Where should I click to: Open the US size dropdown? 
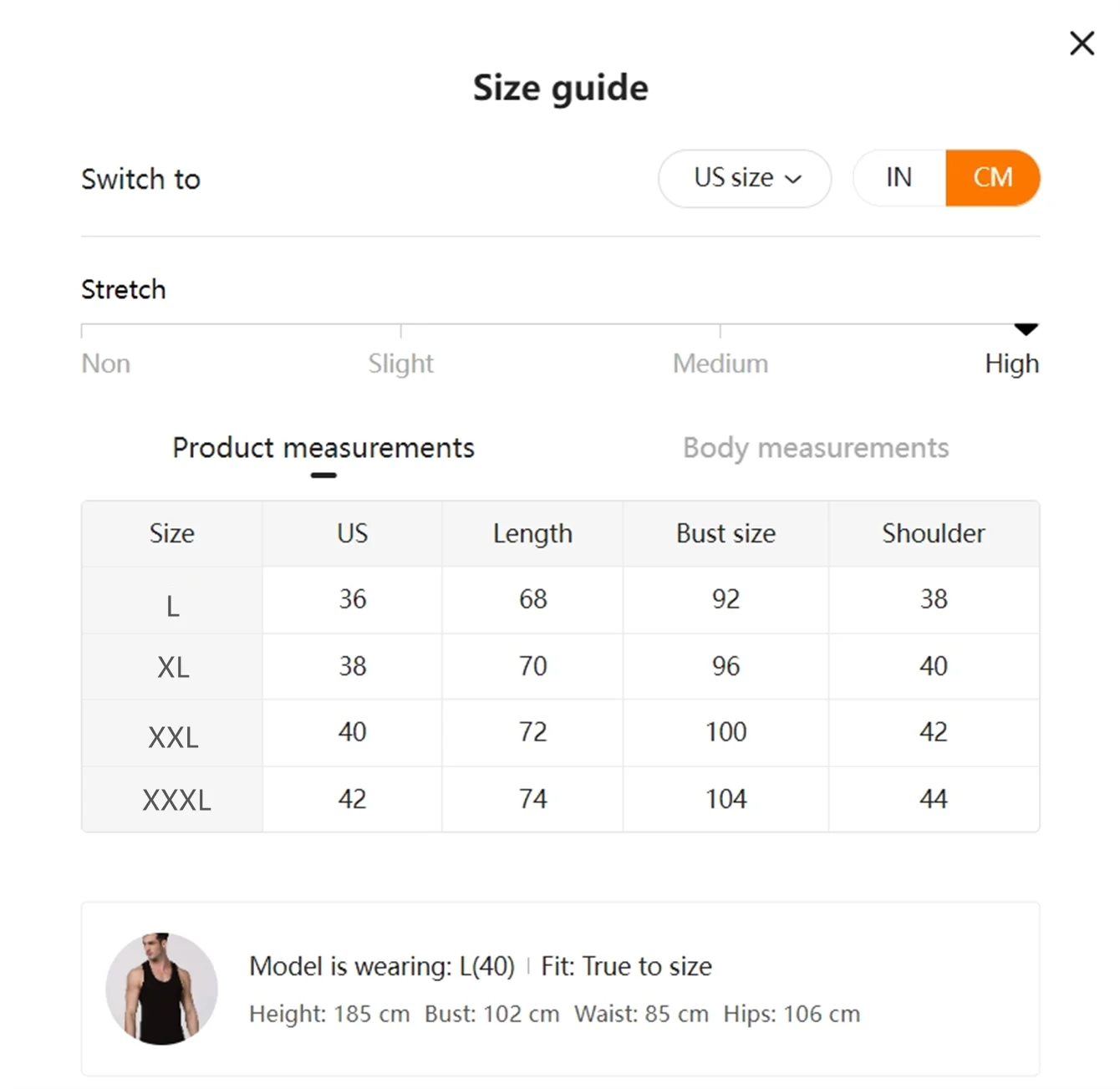click(x=745, y=178)
